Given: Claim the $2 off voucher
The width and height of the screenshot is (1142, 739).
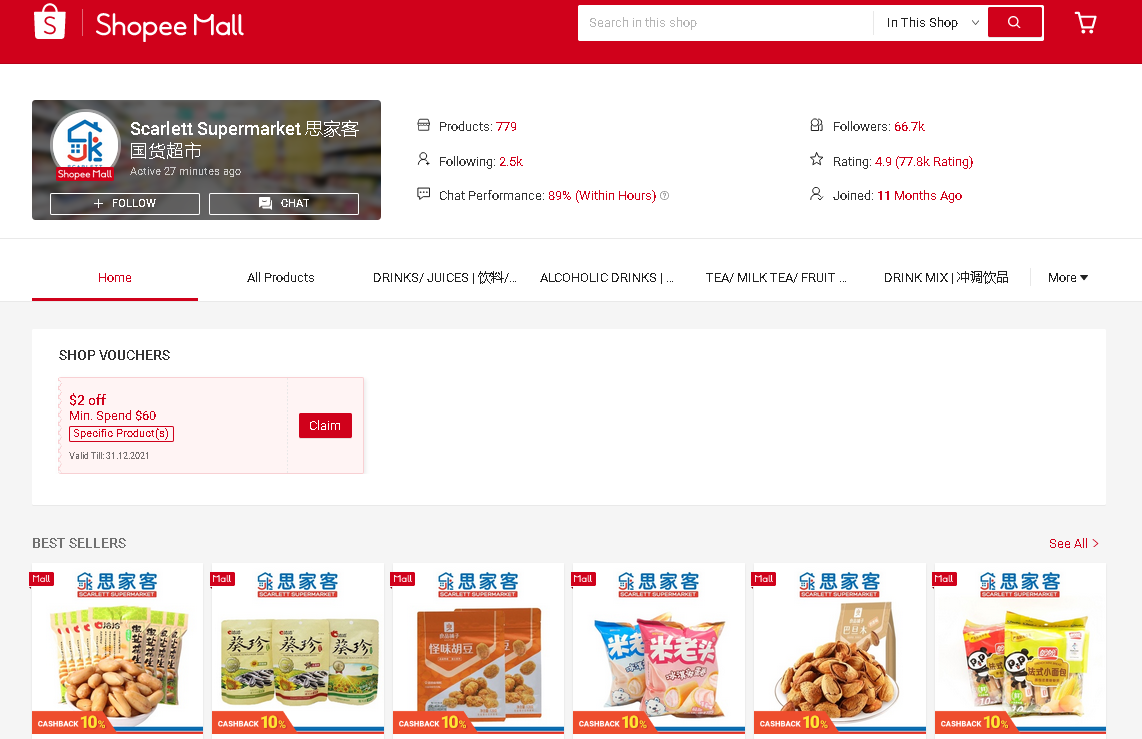Looking at the screenshot, I should pyautogui.click(x=325, y=426).
